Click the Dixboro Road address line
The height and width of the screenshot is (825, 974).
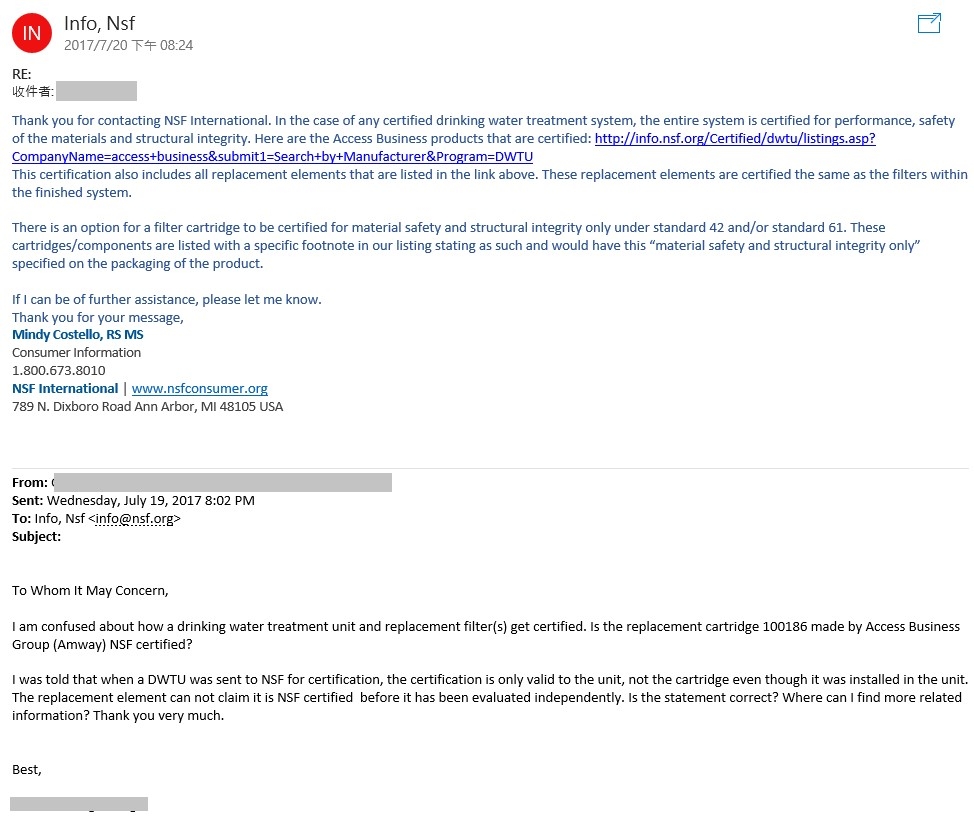(x=147, y=407)
